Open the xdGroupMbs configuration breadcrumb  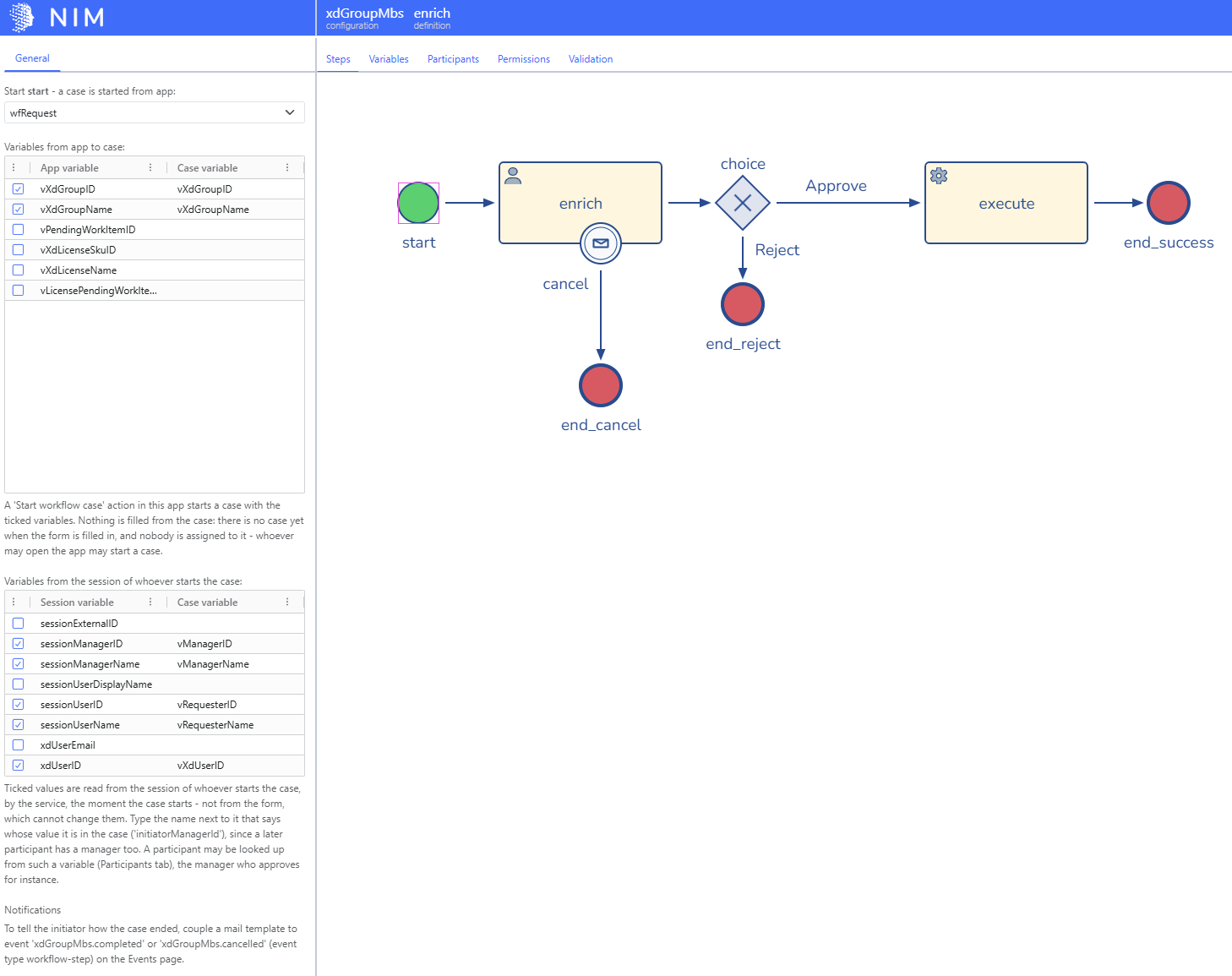point(365,18)
